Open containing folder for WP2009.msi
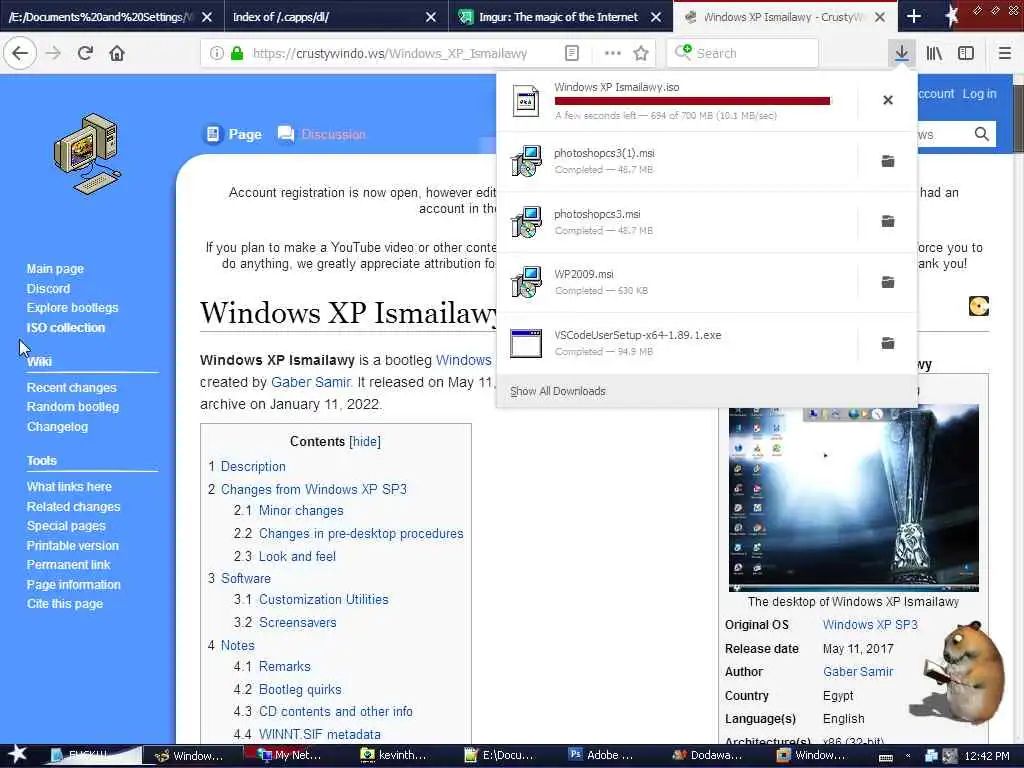 click(888, 282)
